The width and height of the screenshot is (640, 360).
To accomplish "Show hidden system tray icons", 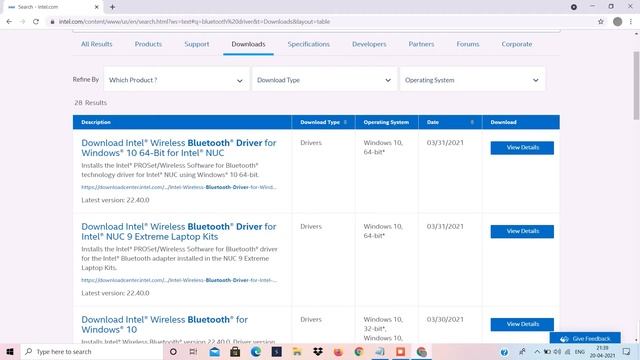I will [537, 351].
